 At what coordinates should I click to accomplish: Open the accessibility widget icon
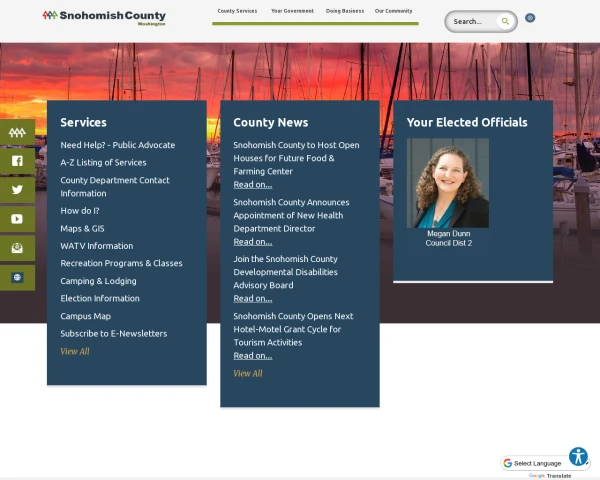(578, 457)
